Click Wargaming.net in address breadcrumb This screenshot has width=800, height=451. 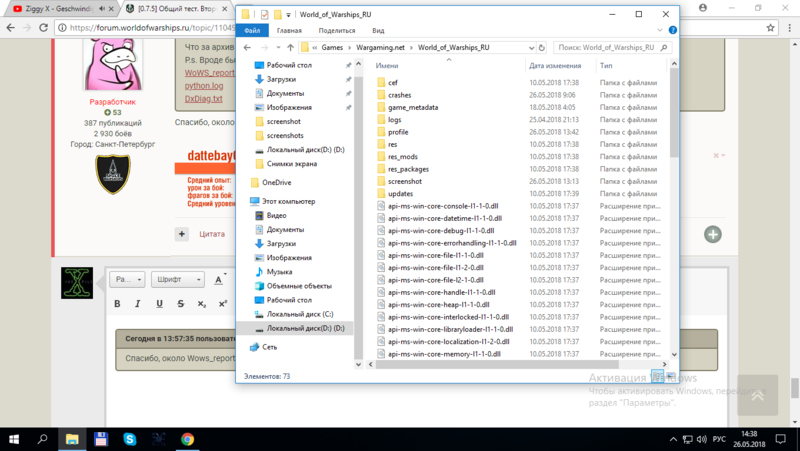[x=380, y=47]
